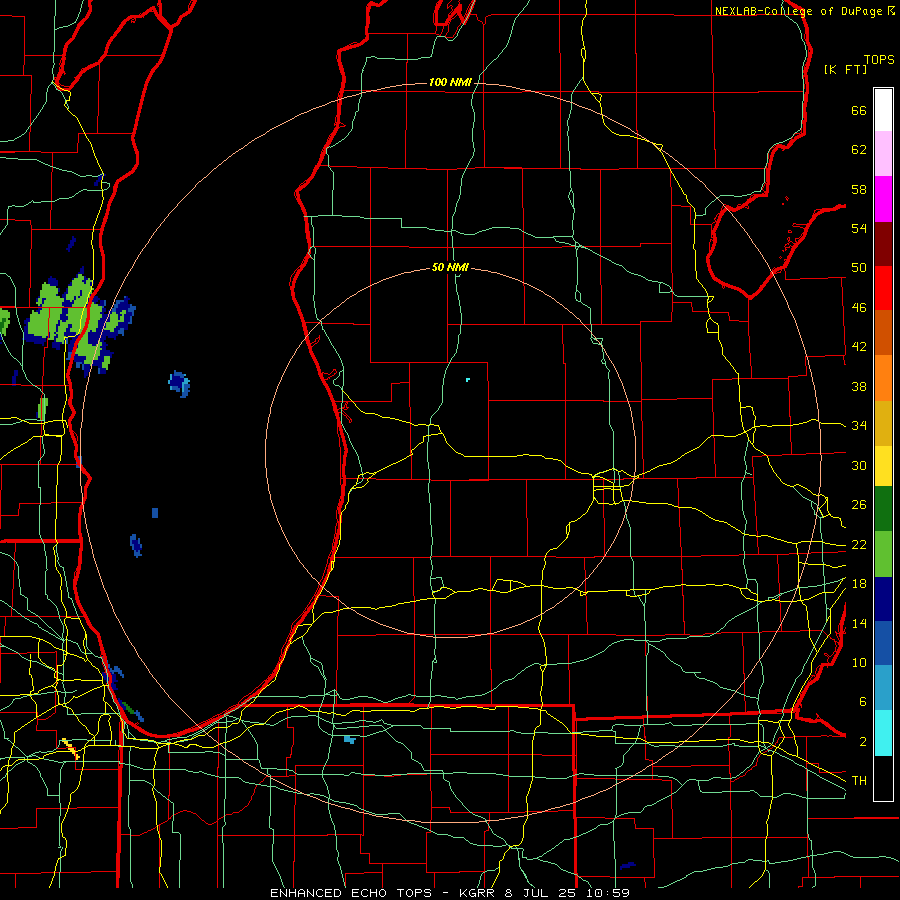Click the legend value "30"
This screenshot has width=900, height=900.
859,465
